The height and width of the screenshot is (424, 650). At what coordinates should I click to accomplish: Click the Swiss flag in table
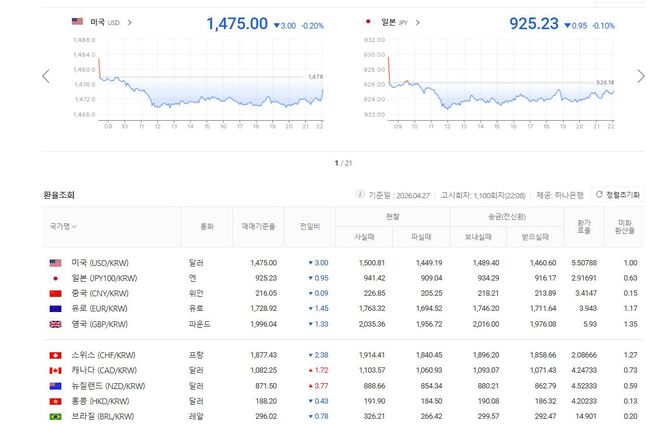[x=56, y=356]
